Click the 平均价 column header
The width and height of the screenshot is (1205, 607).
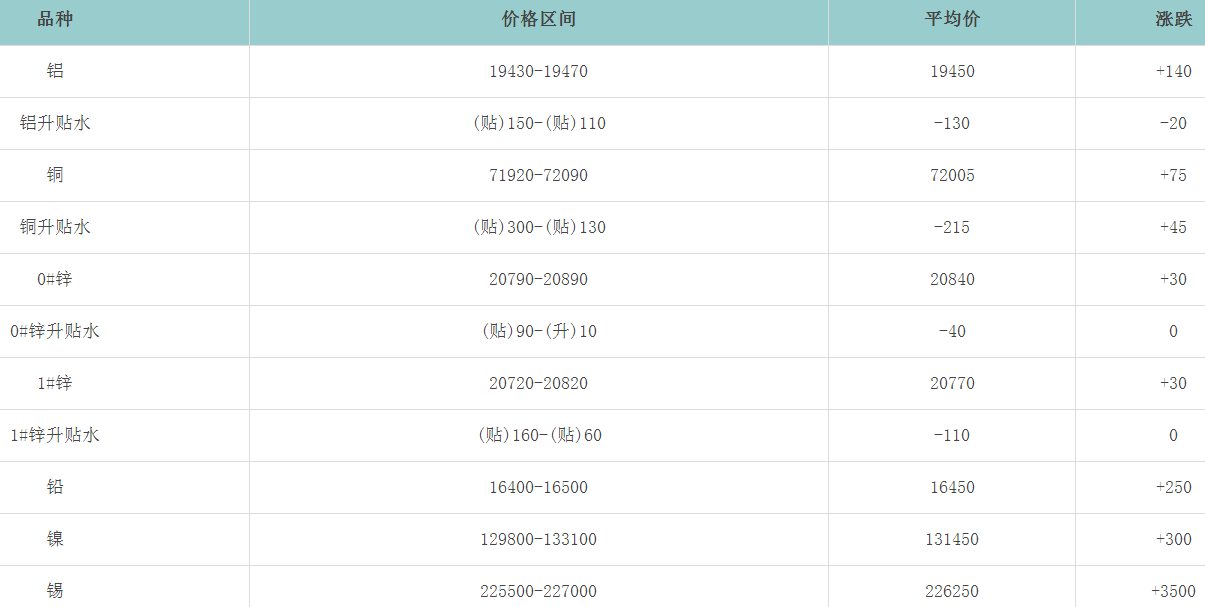(952, 20)
